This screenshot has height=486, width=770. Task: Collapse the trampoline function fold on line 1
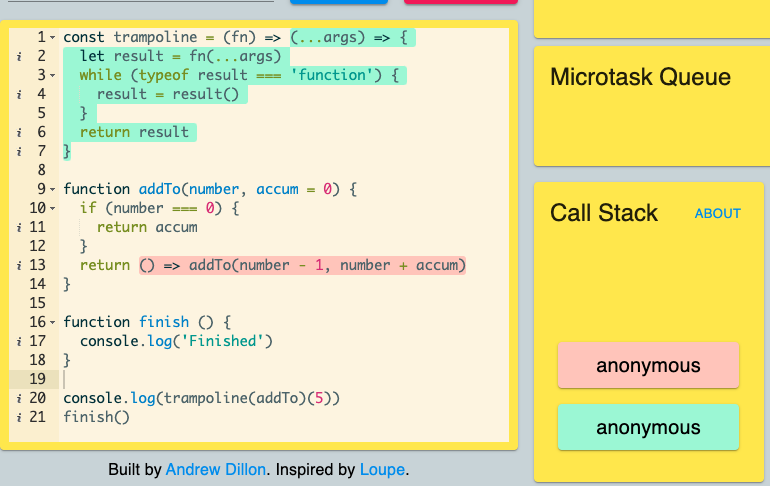coord(53,38)
